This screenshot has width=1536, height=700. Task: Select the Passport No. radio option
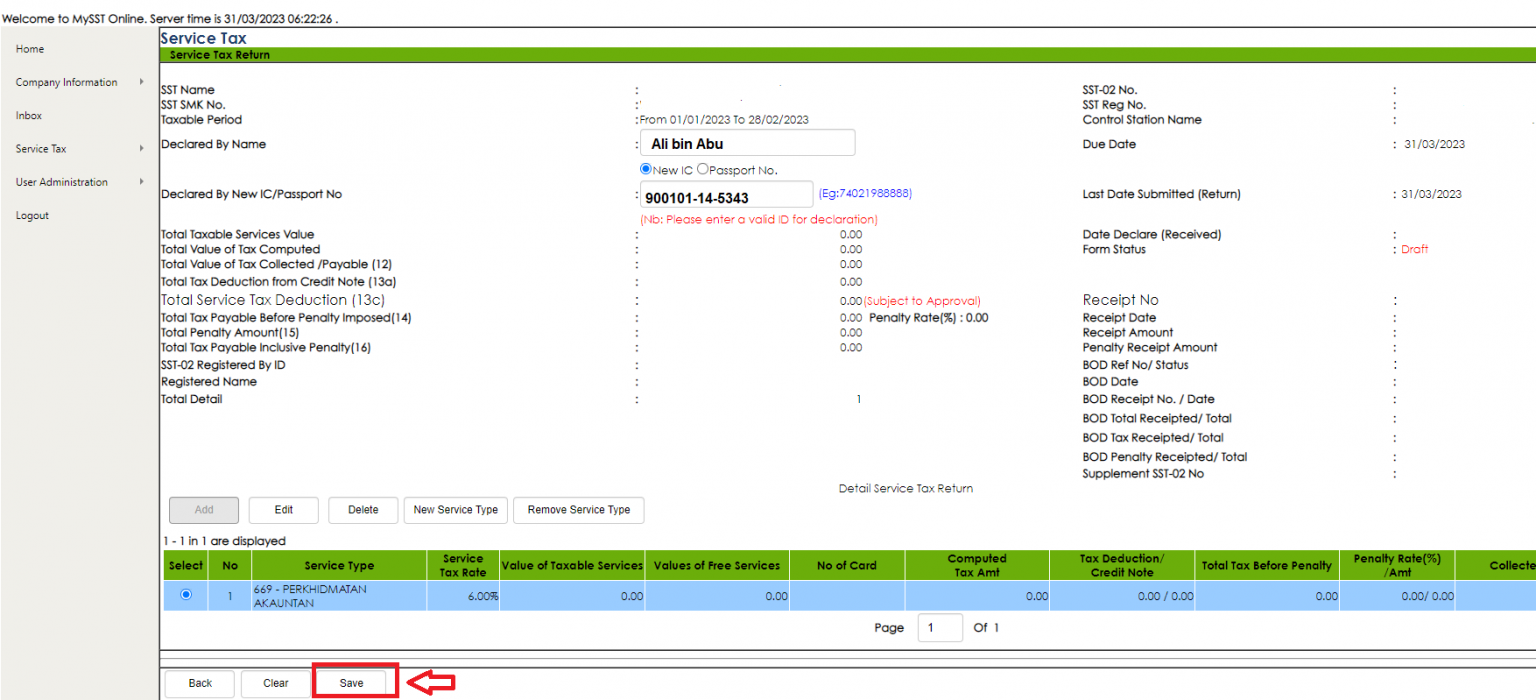(x=703, y=169)
